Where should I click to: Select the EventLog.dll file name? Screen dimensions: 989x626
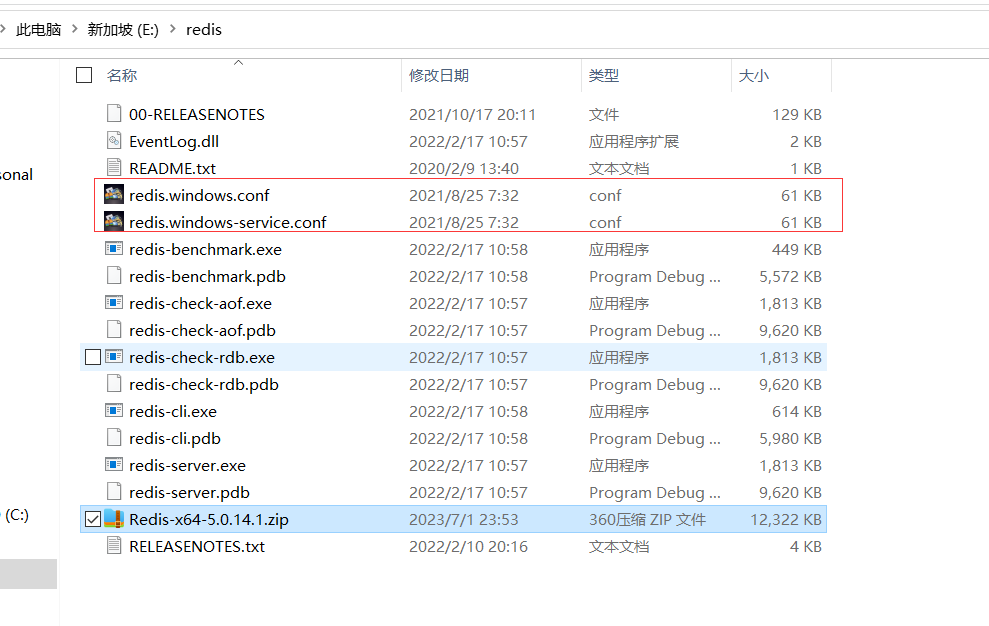pyautogui.click(x=174, y=141)
